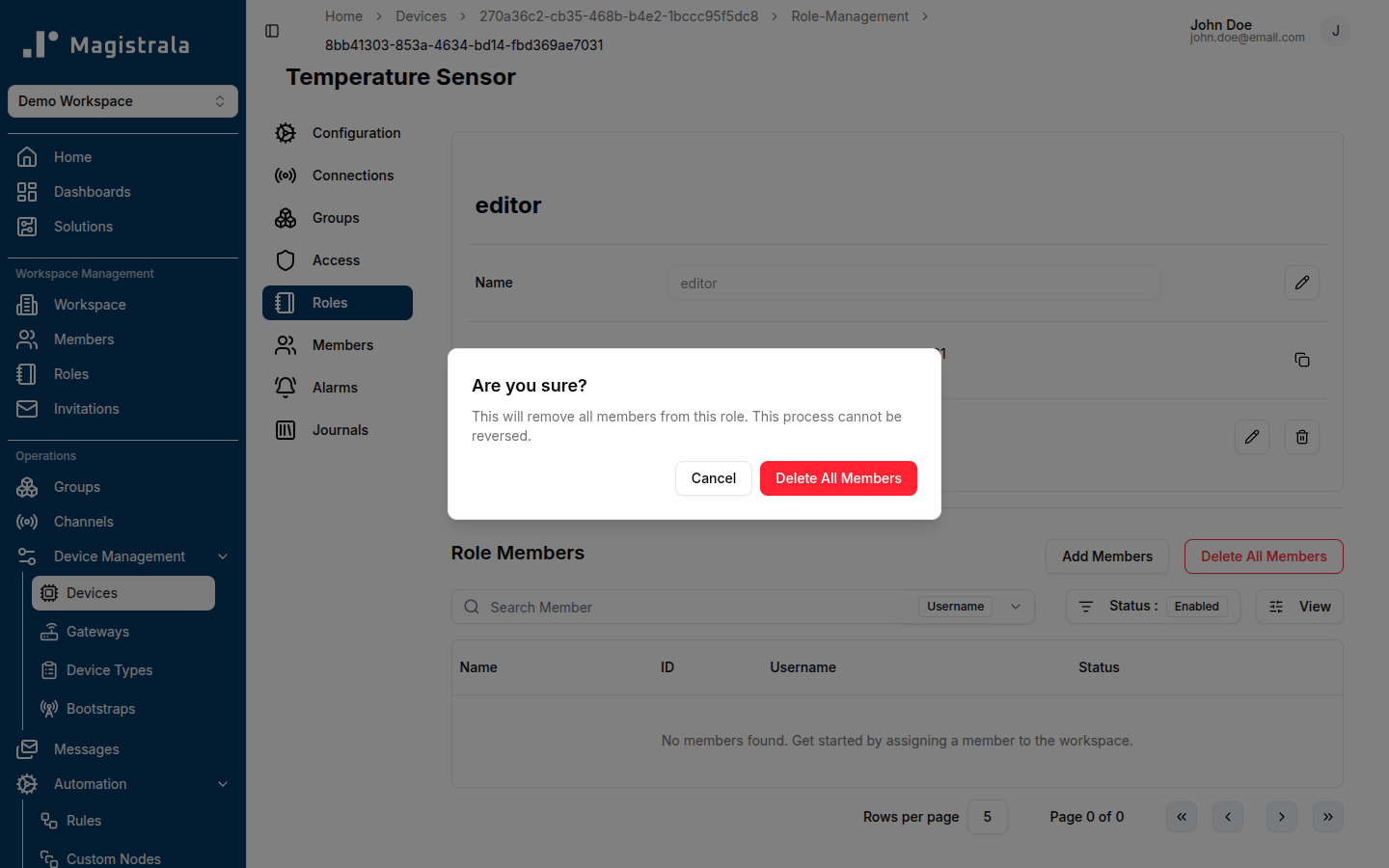1389x868 pixels.
Task: Click the Gateways router icon in sidebar
Action: pyautogui.click(x=49, y=632)
